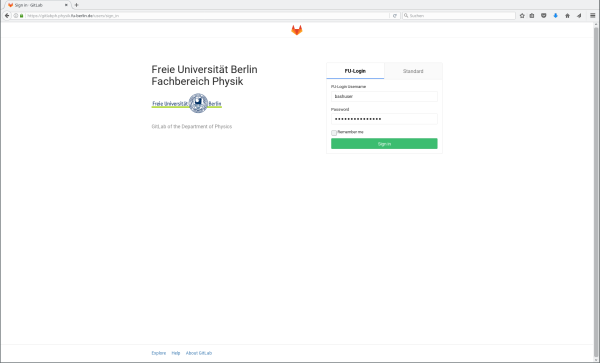The height and width of the screenshot is (363, 600).
Task: Close the 'Sign in · GitLab' browser tab
Action: click(x=66, y=5)
